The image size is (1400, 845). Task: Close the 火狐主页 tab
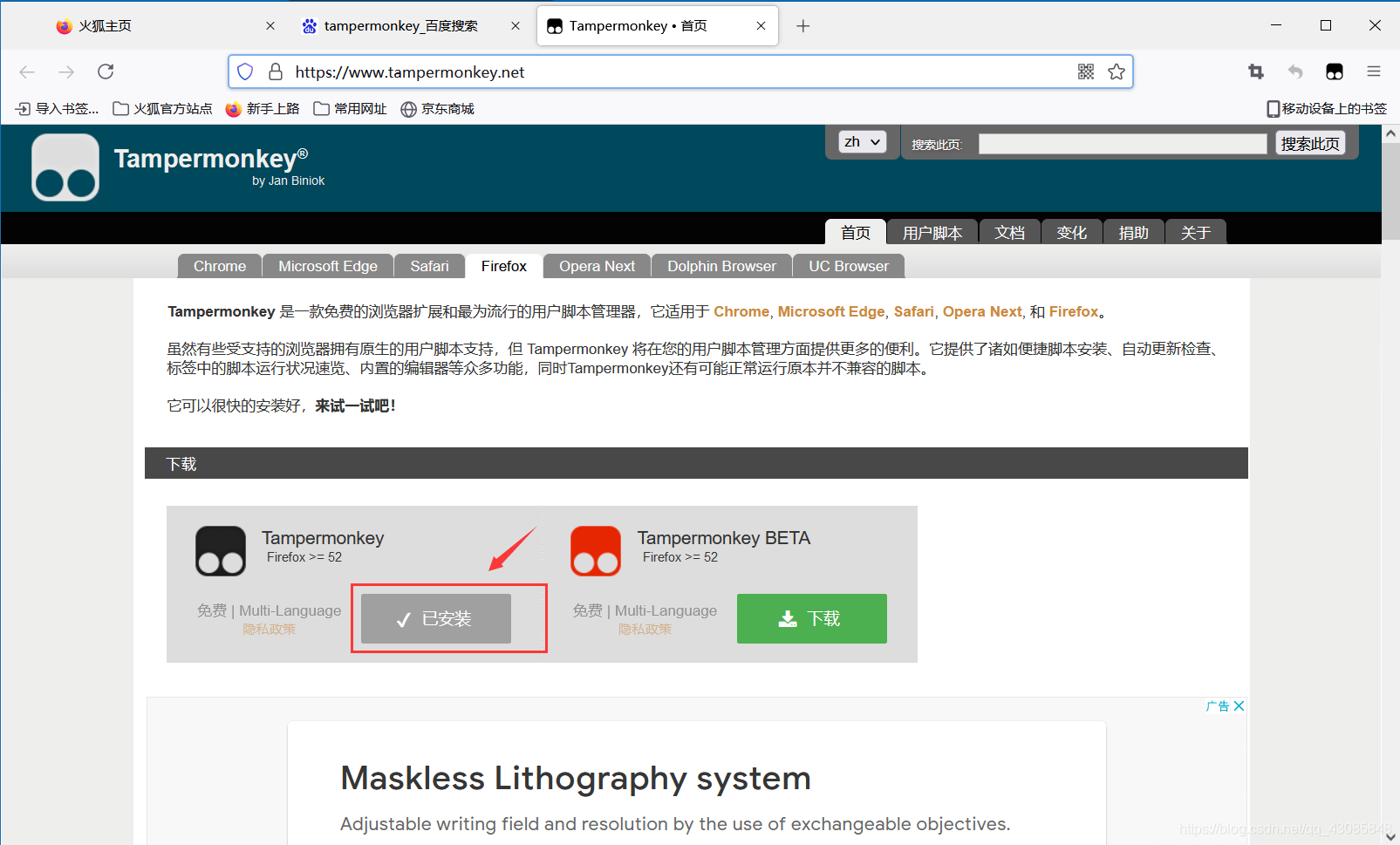[270, 26]
